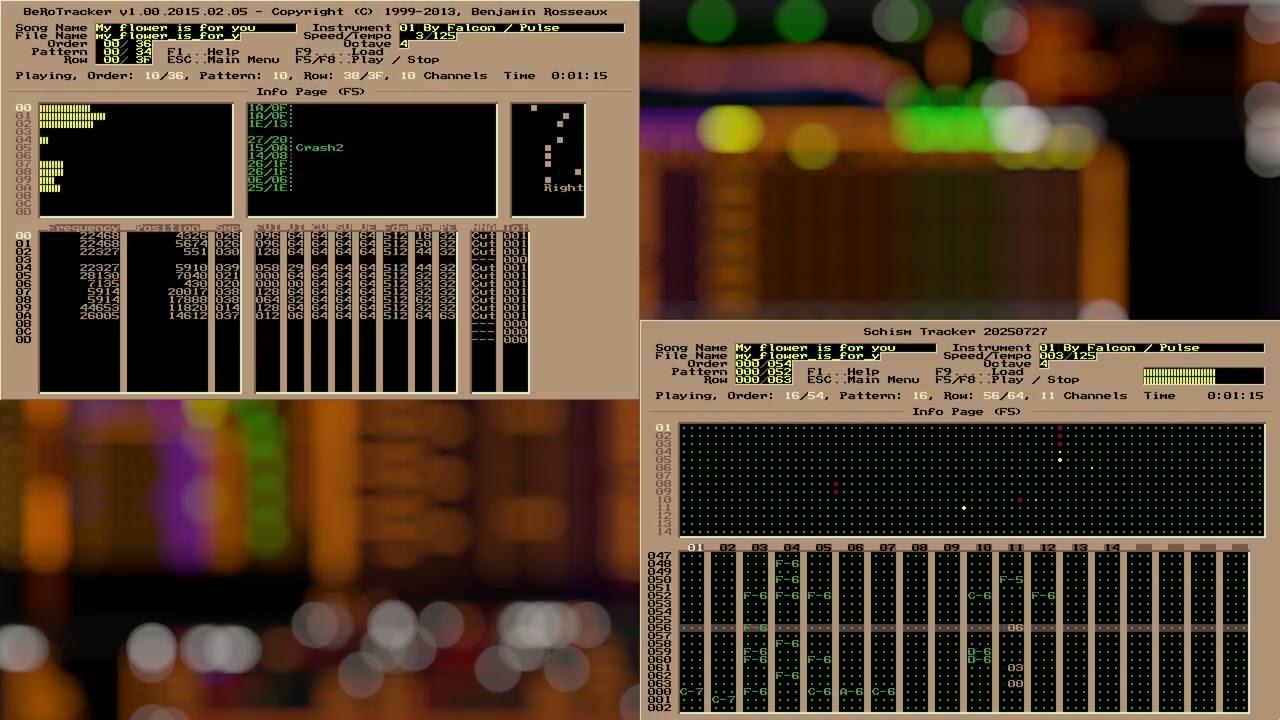The width and height of the screenshot is (1280, 720).
Task: Click F5/F8 Play / Stop in Schism Tracker
Action: click(1007, 380)
